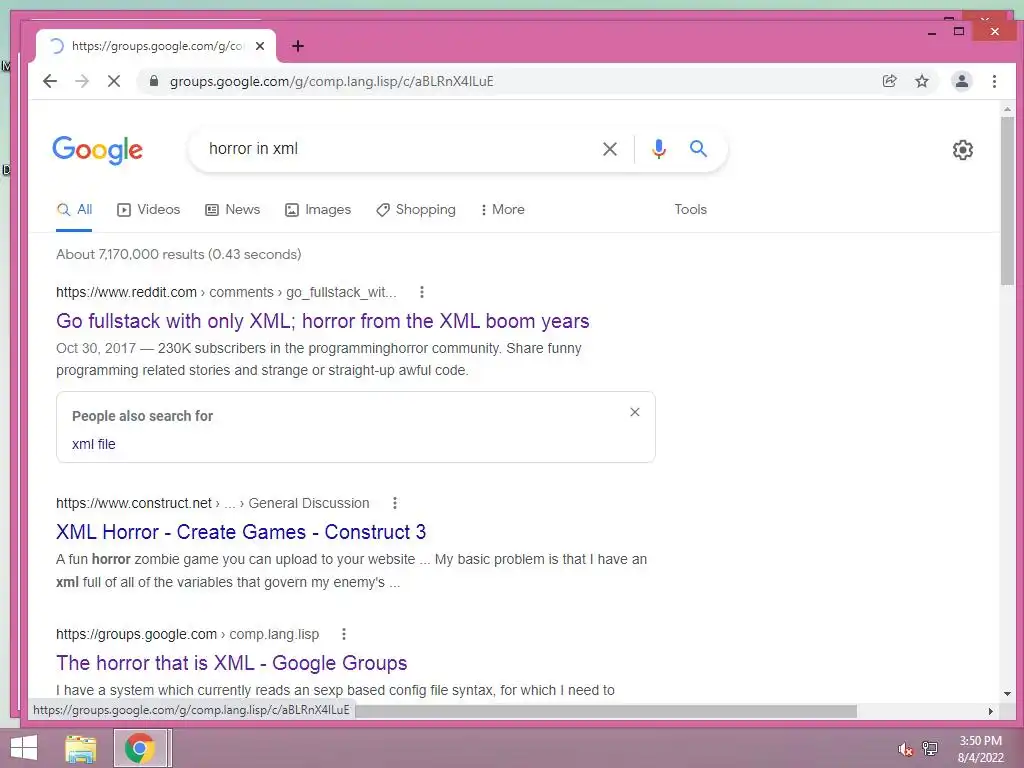Click the construct.net result URL breadcrumb

(x=213, y=503)
